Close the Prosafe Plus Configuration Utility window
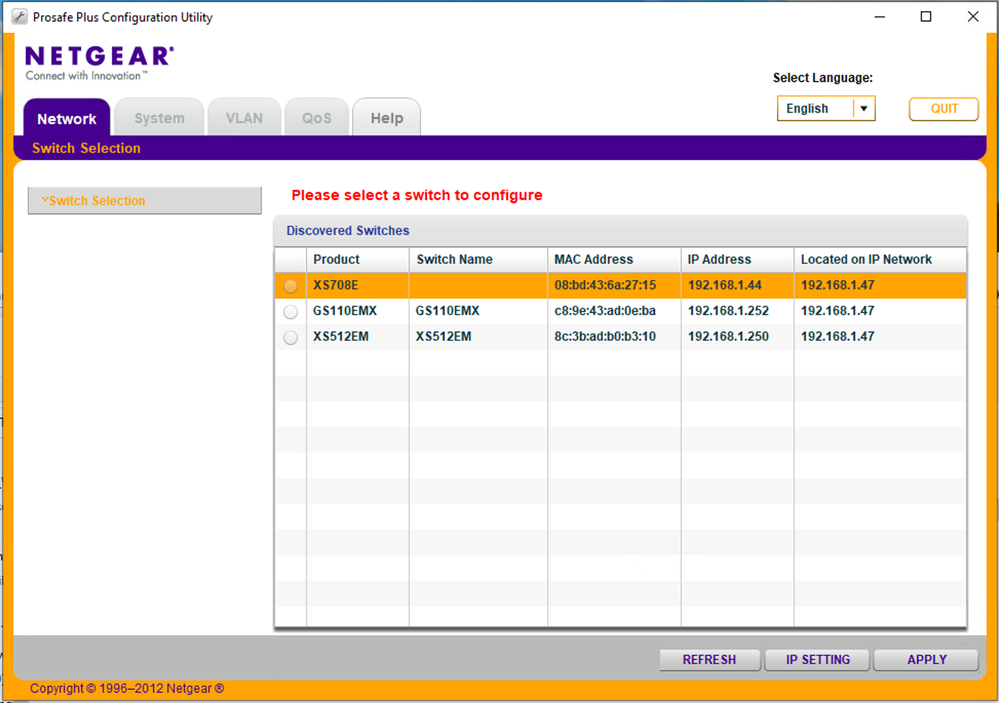999x703 pixels. 973,17
